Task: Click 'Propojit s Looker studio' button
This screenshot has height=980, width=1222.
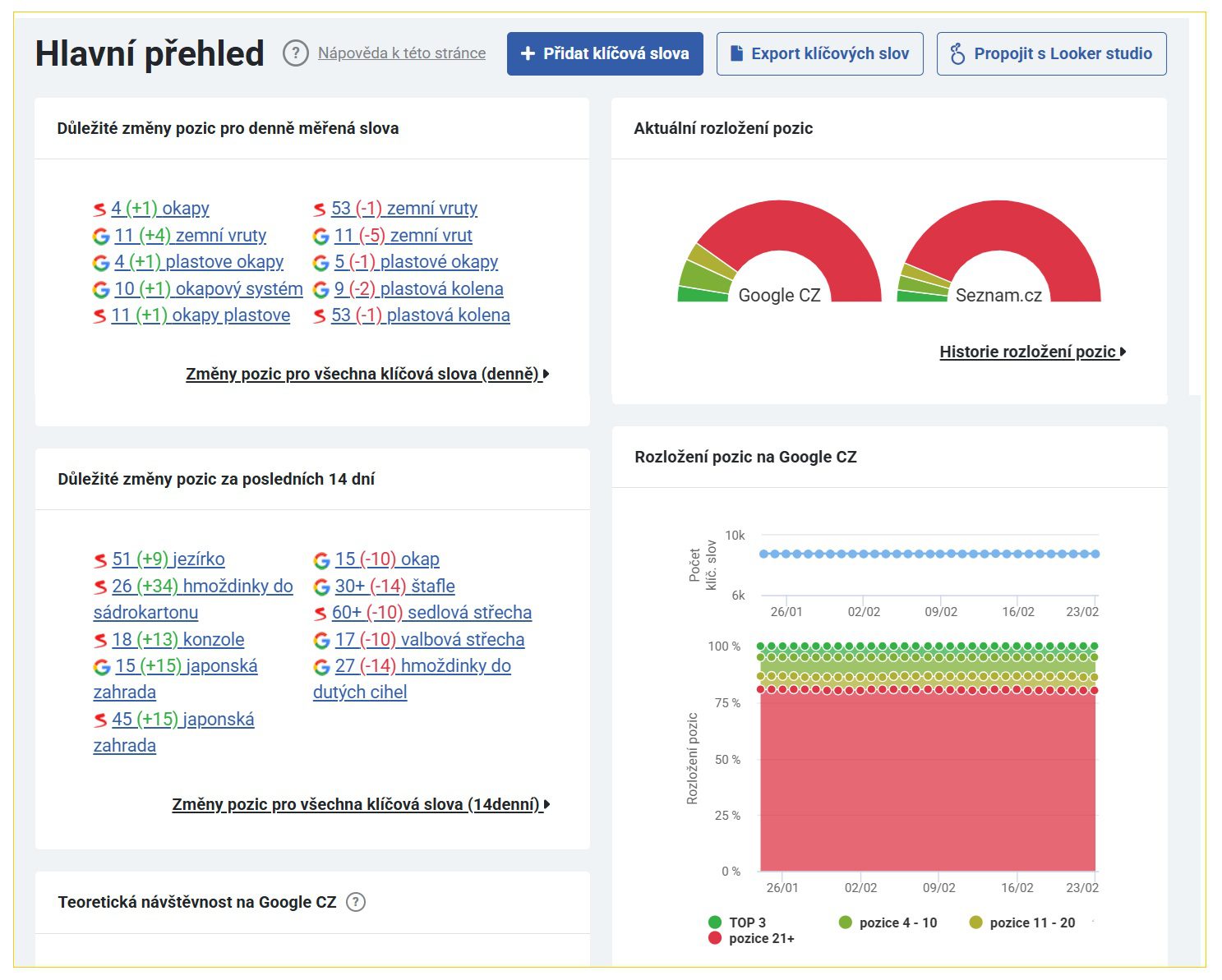Action: click(x=1051, y=54)
